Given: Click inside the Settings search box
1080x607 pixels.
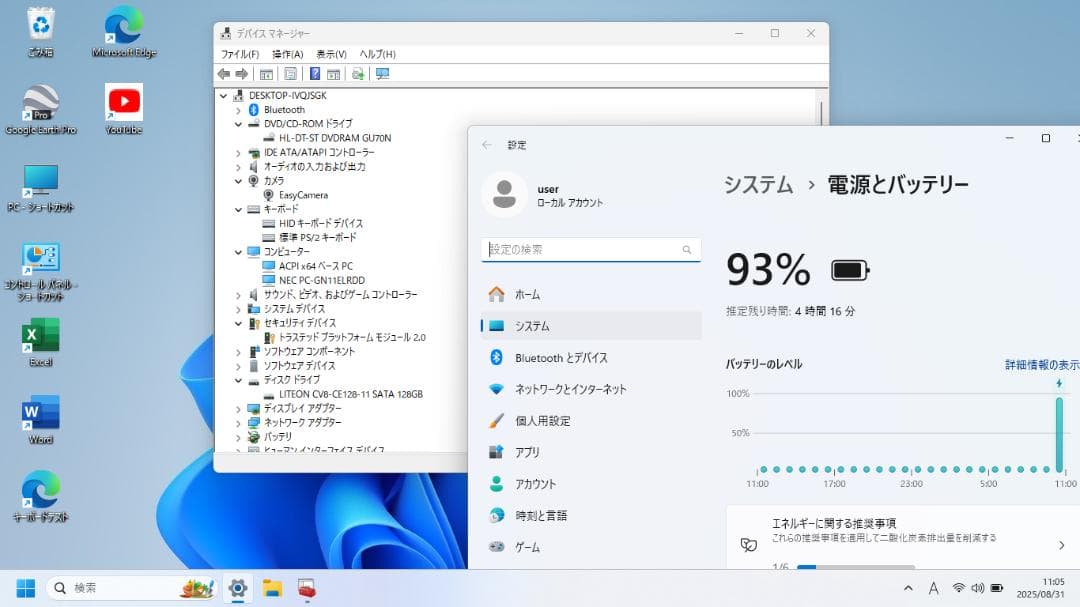Looking at the screenshot, I should tap(580, 249).
